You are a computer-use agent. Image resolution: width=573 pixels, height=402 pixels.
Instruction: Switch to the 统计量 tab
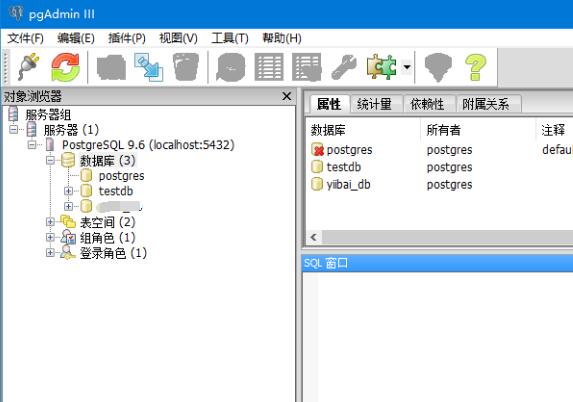(375, 104)
